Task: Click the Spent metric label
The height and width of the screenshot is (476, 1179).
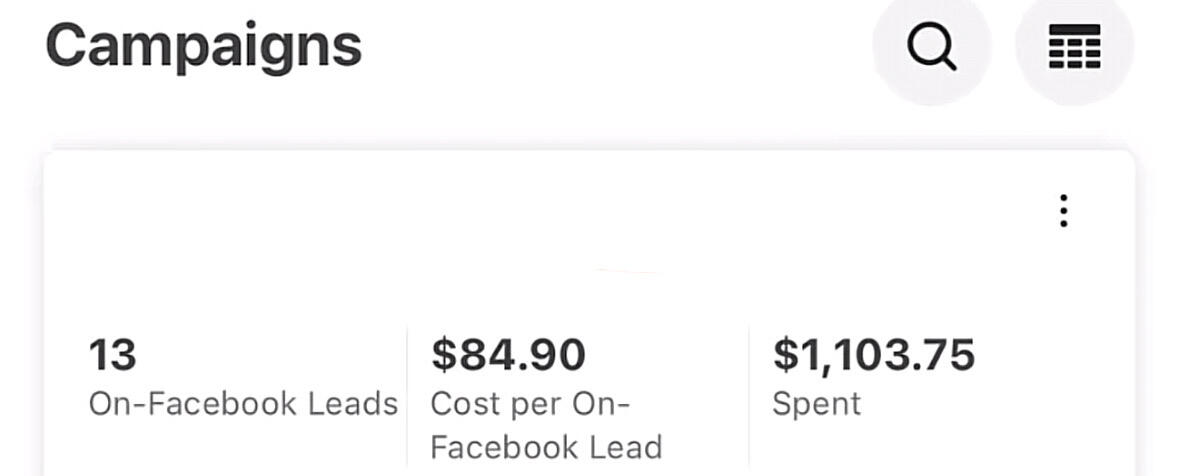Action: 816,405
